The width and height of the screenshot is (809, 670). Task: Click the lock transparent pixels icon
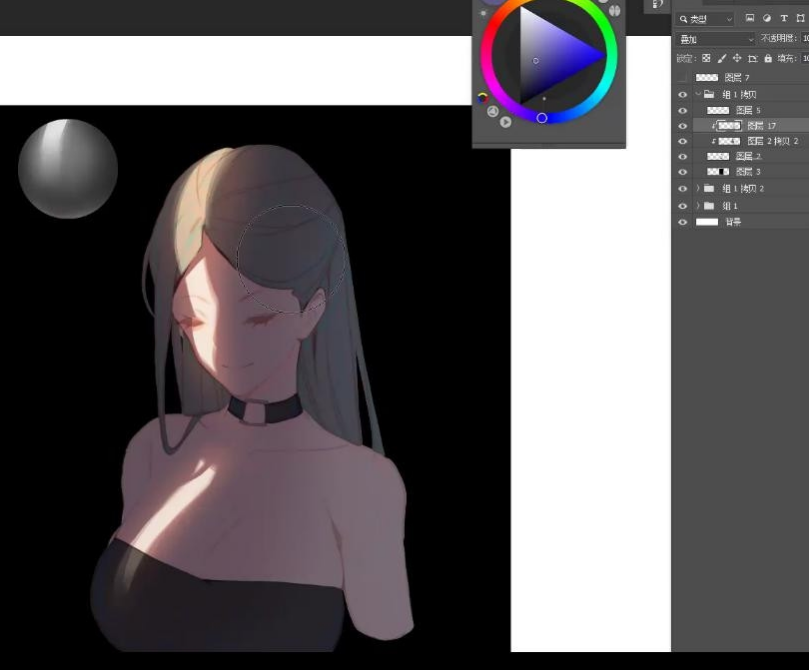tap(706, 59)
